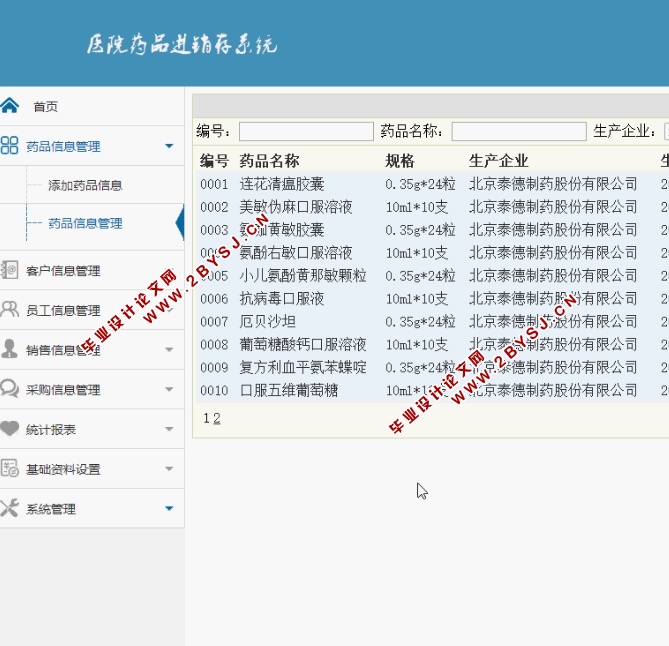Click the person icon for 销售信息管理

pyautogui.click(x=9, y=349)
